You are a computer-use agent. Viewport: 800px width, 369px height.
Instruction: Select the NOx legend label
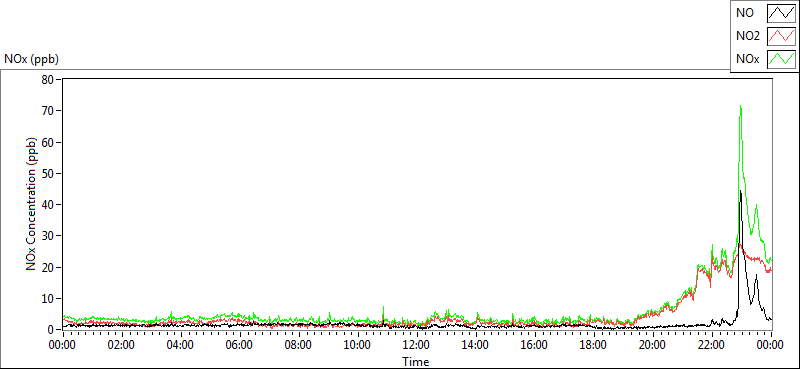[747, 60]
